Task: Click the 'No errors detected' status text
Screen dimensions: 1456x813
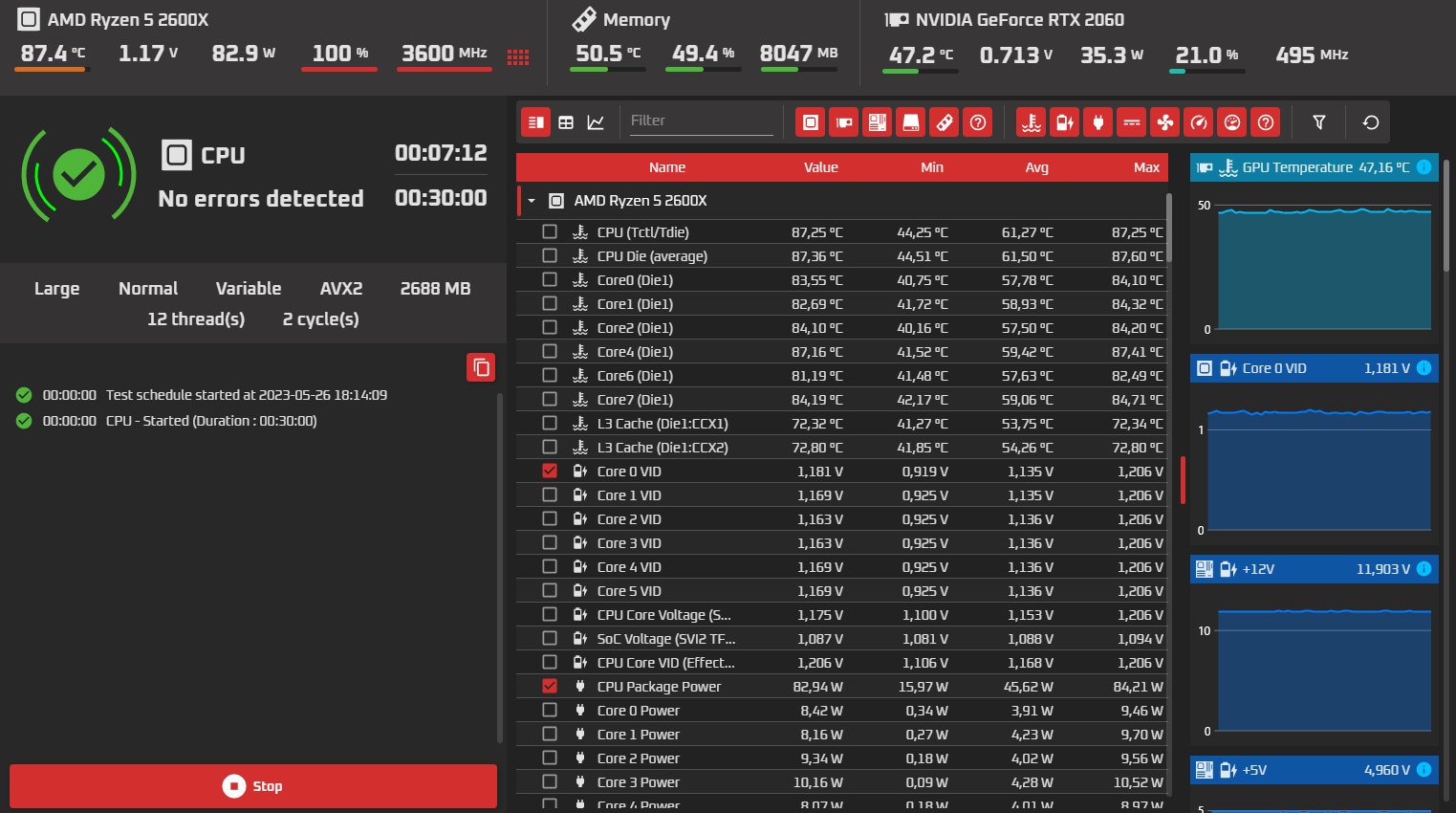Action: point(261,199)
